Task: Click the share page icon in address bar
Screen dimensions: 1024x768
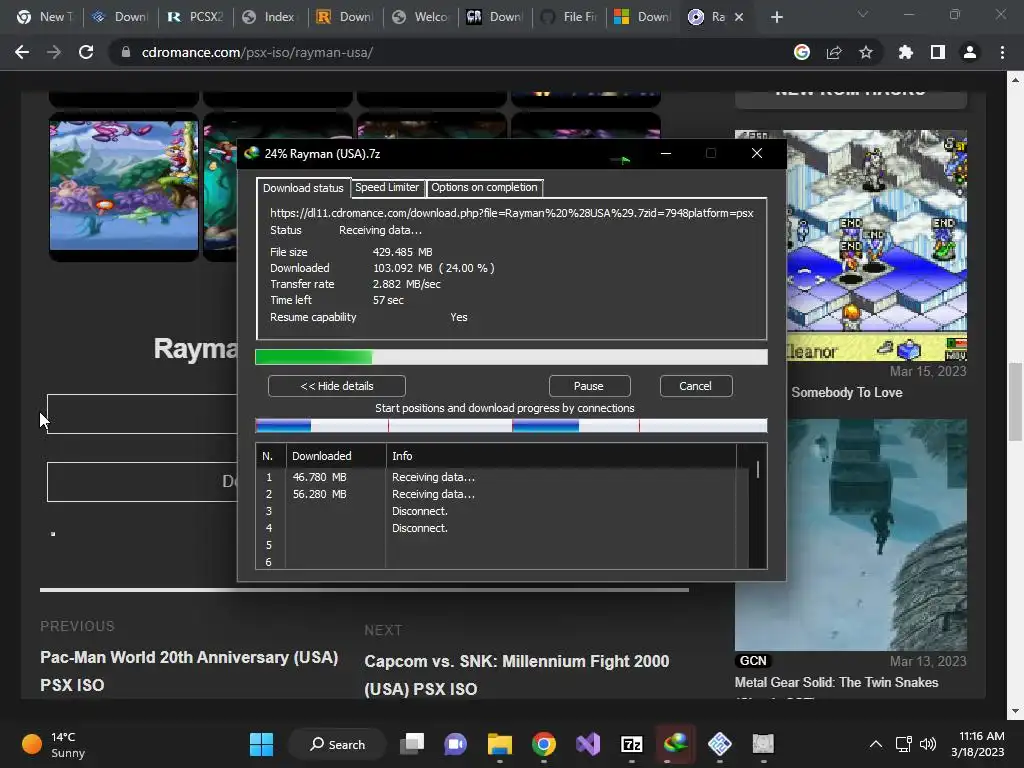Action: tap(834, 52)
